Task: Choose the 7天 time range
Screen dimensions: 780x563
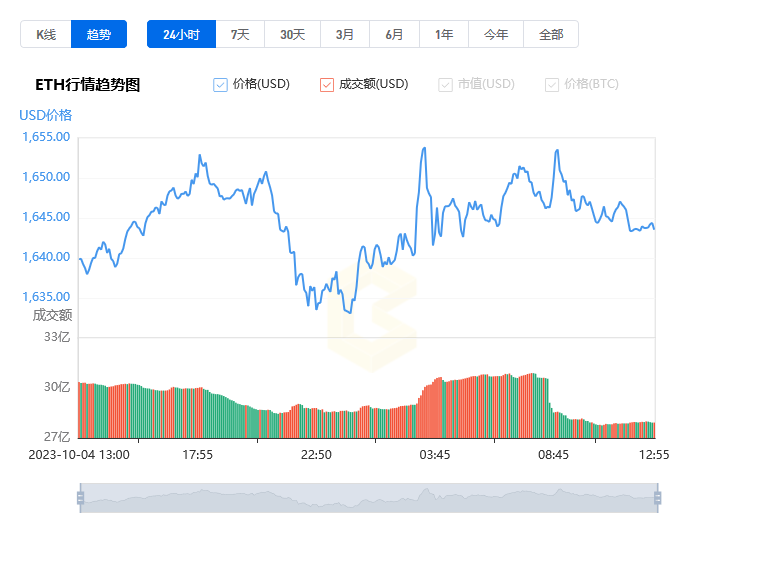Action: click(x=240, y=34)
